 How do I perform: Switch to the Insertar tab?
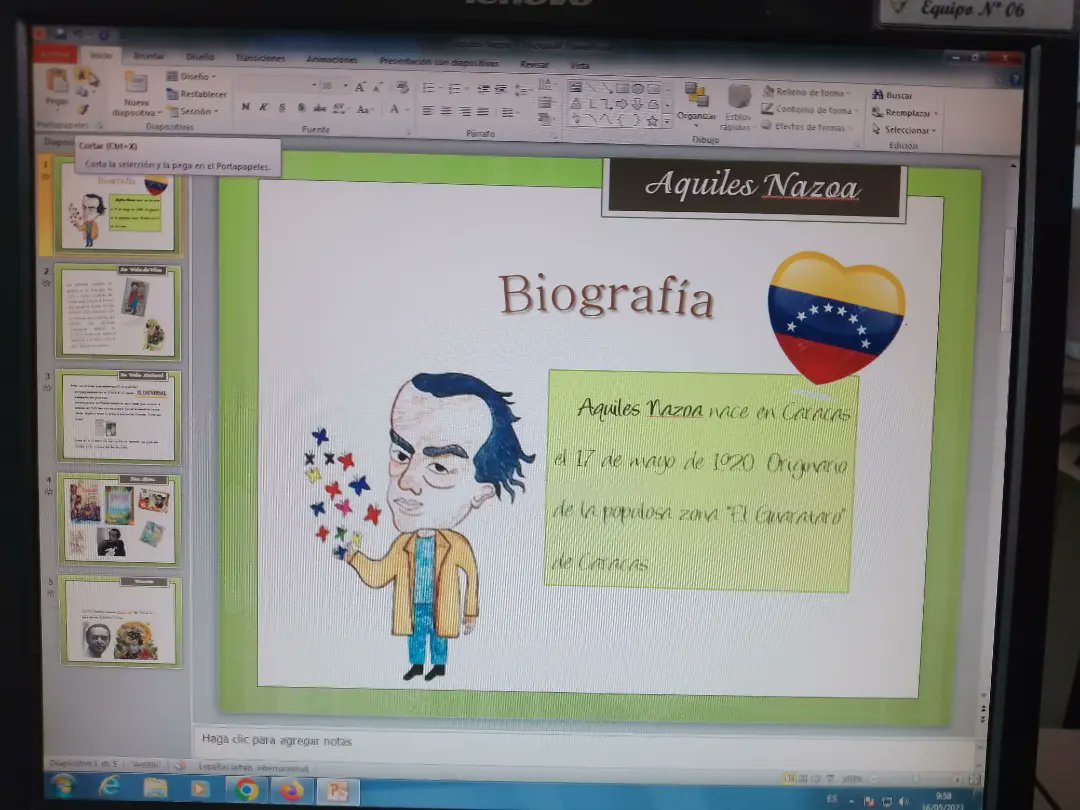[x=149, y=56]
